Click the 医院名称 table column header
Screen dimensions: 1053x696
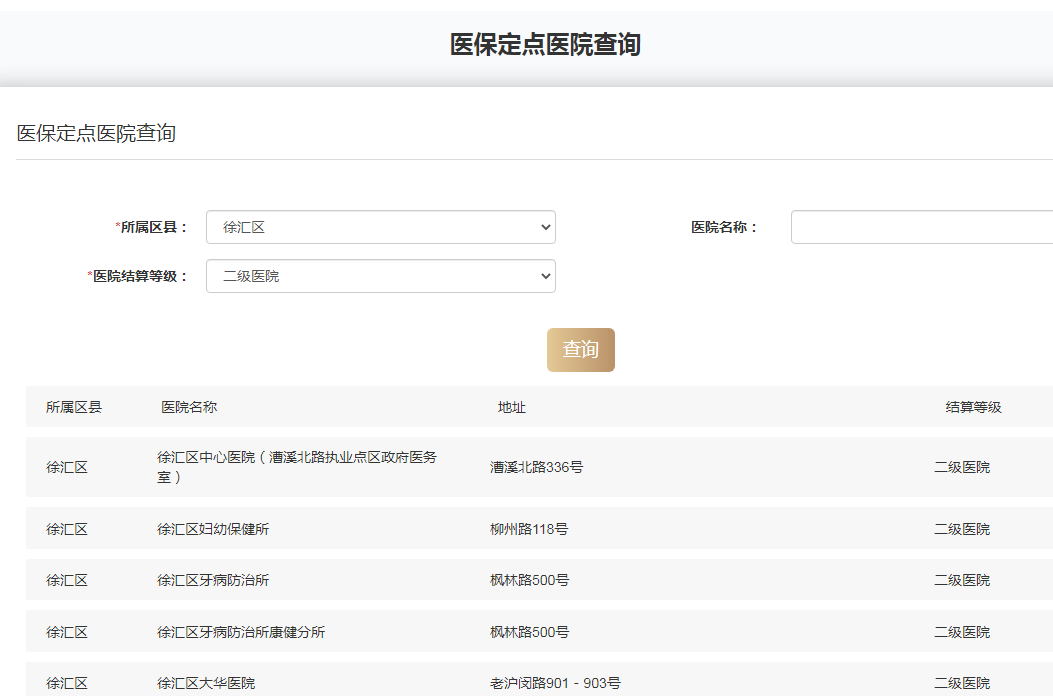click(x=189, y=407)
